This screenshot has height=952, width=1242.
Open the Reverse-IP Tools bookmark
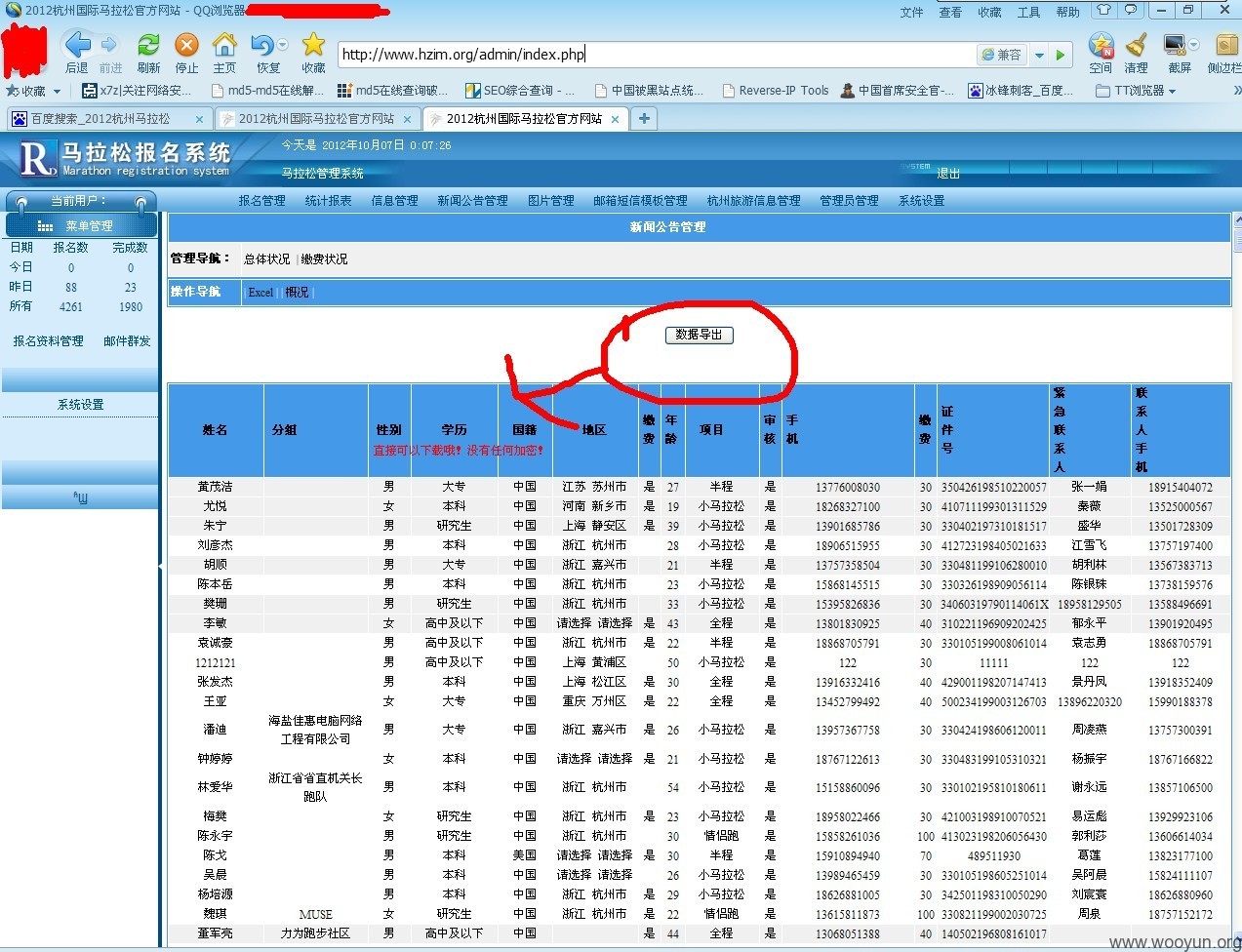tap(776, 91)
